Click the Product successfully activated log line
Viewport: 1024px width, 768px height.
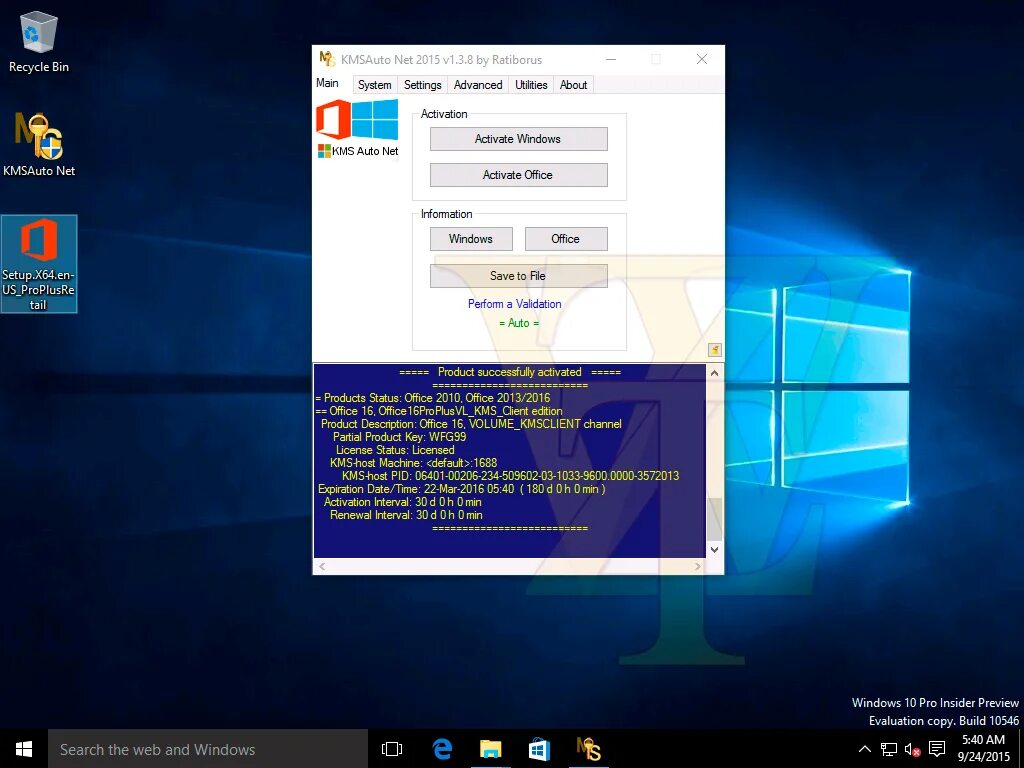click(x=510, y=372)
